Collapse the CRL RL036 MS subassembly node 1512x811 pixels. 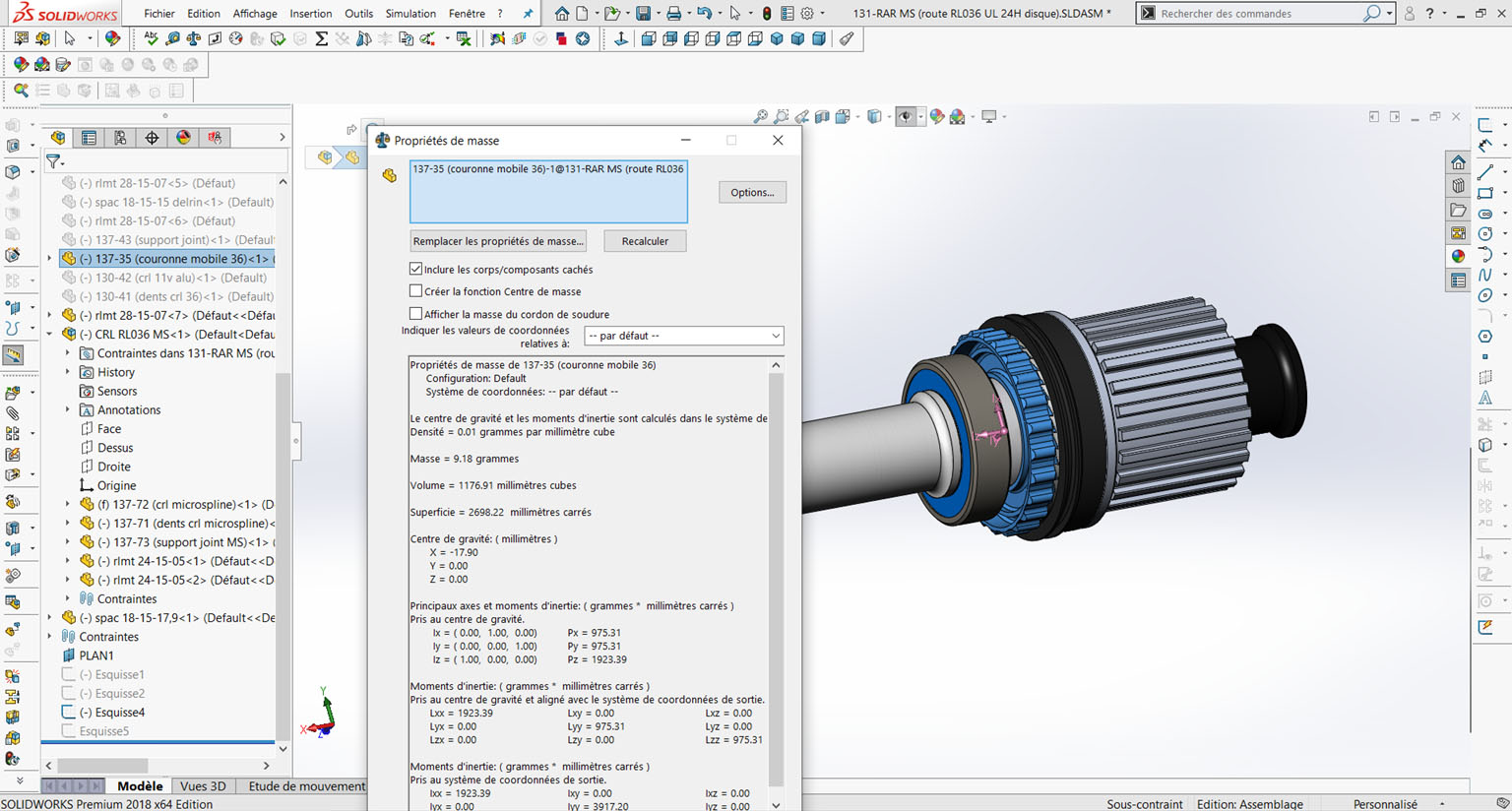tap(50, 335)
